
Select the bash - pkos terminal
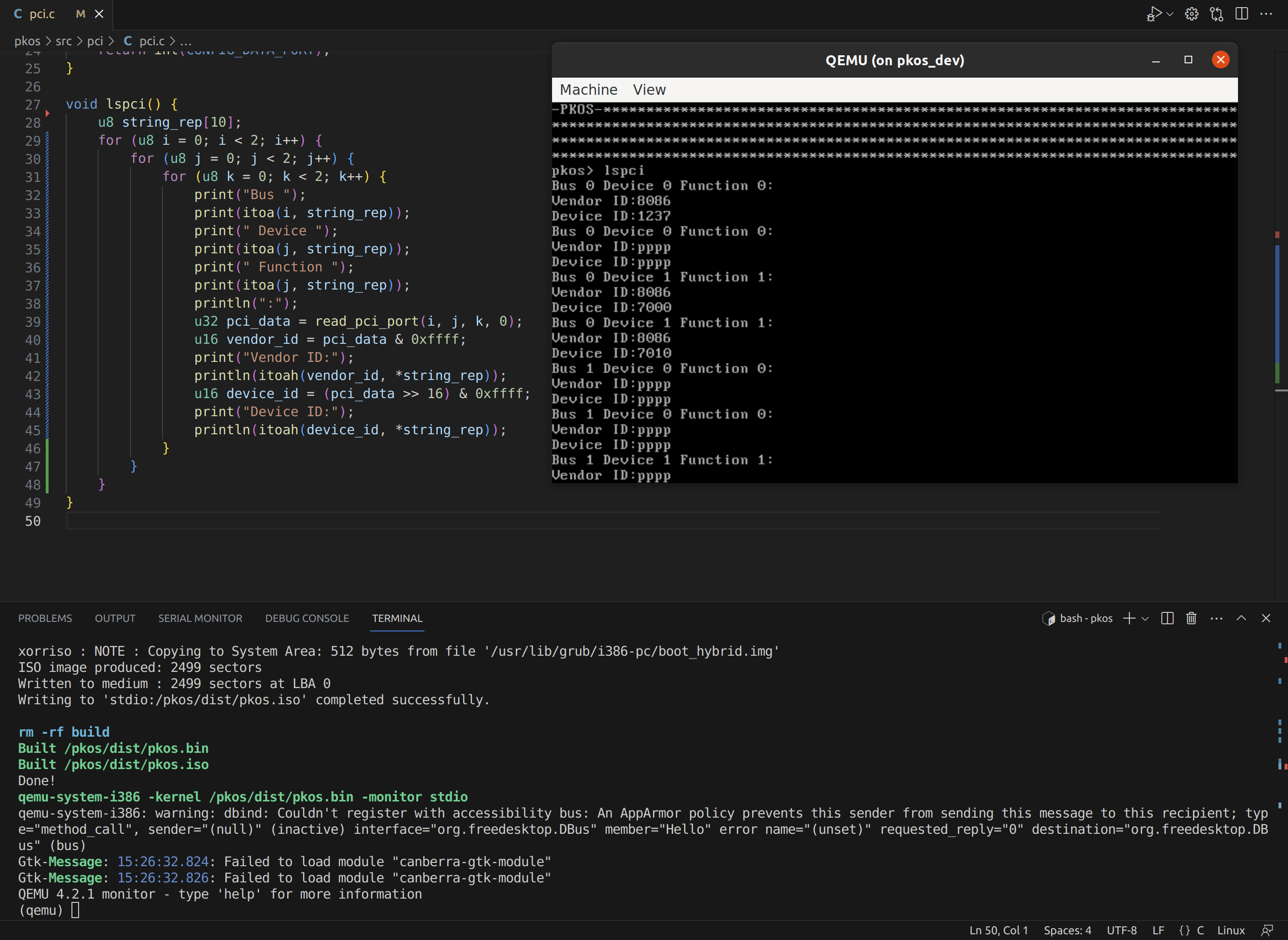[x=1077, y=618]
